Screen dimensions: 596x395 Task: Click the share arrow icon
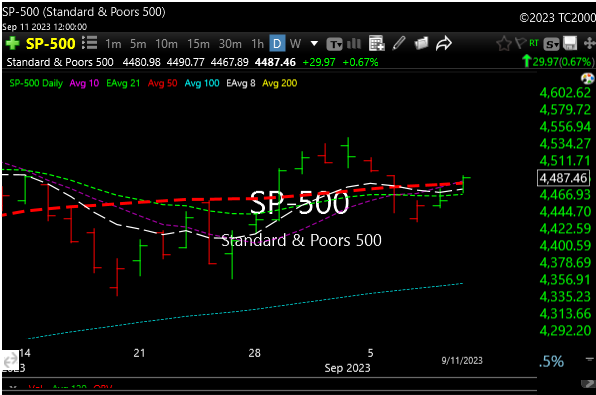click(x=444, y=43)
